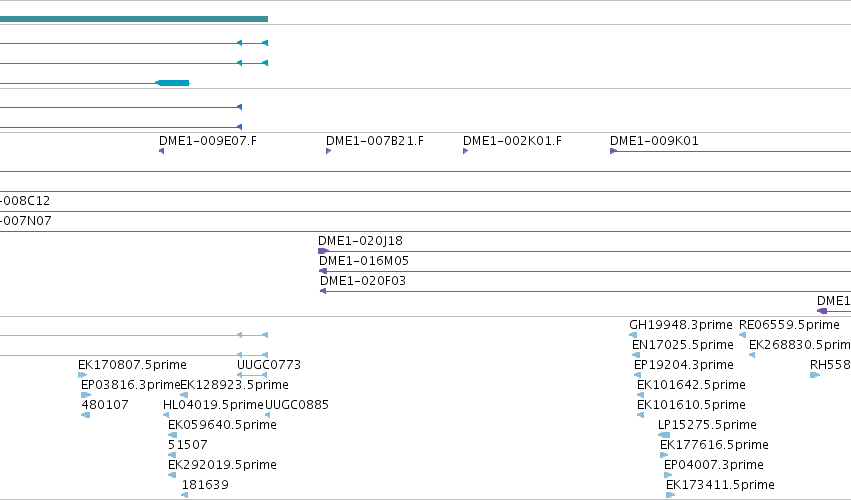The width and height of the screenshot is (851, 500).
Task: Open the EK173411.5prime EST label
Action: pyautogui.click(x=720, y=485)
